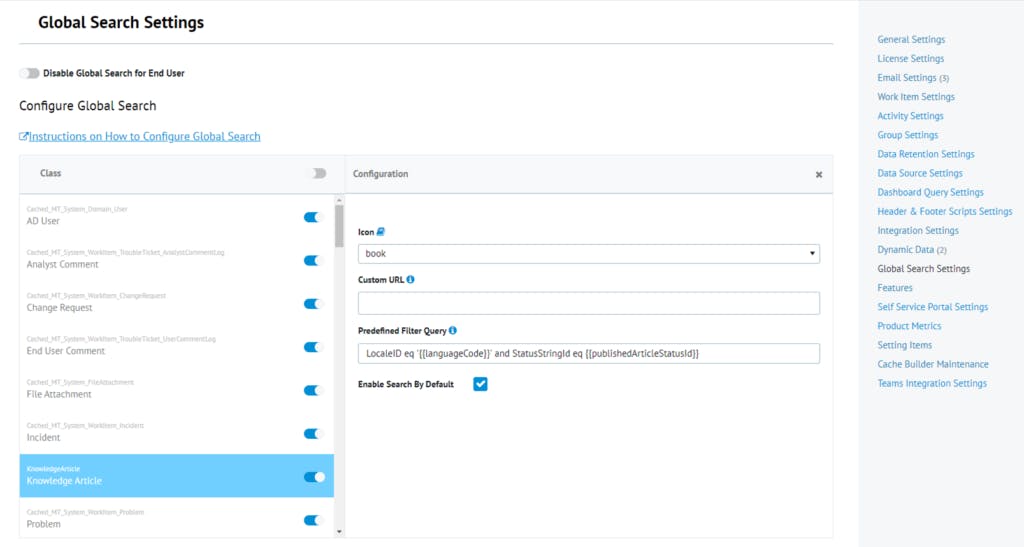Toggle Disable Global Search for End User
Screen dimensions: 1024x547
point(30,73)
